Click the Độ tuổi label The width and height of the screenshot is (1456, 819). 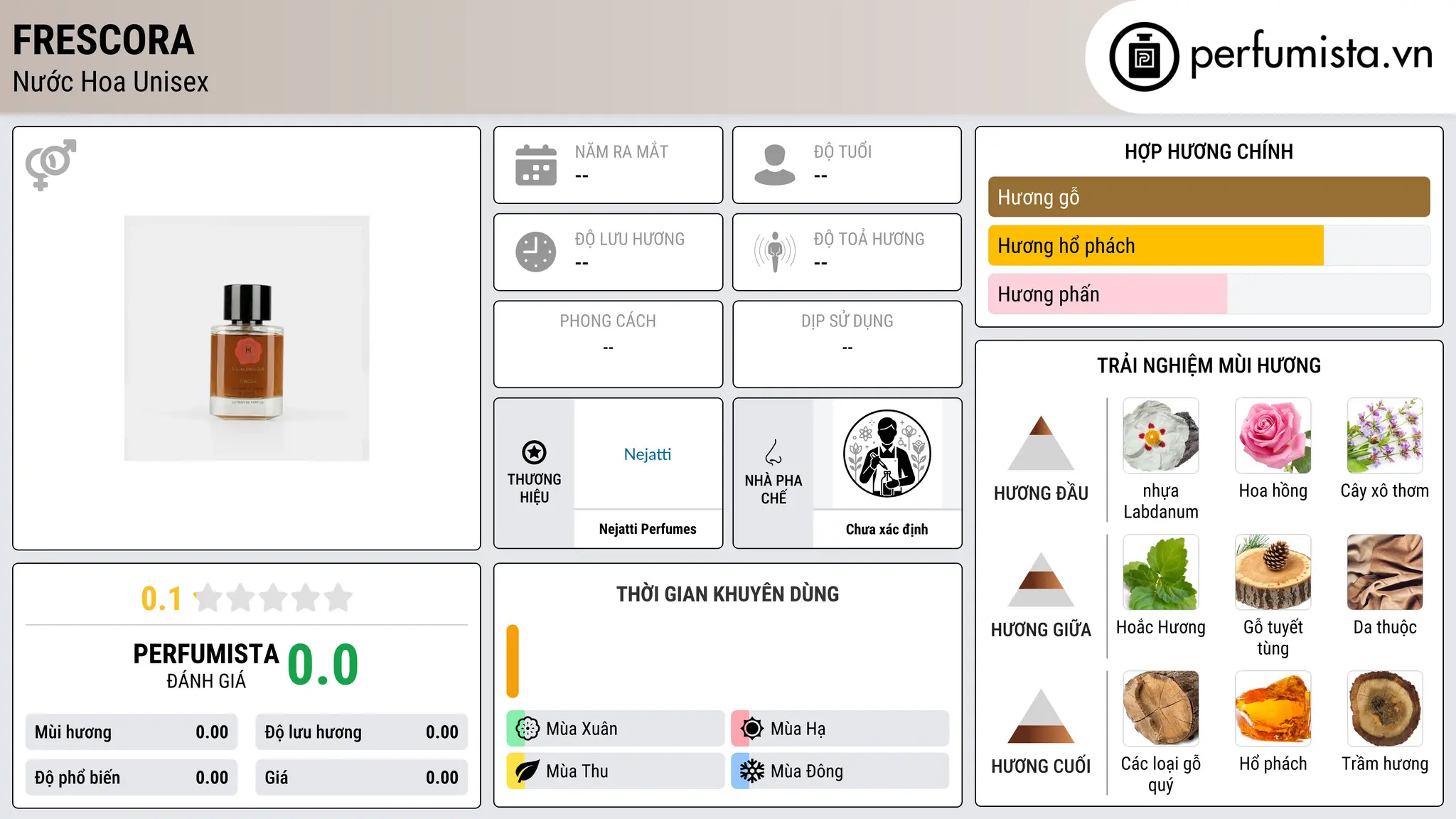click(x=842, y=151)
